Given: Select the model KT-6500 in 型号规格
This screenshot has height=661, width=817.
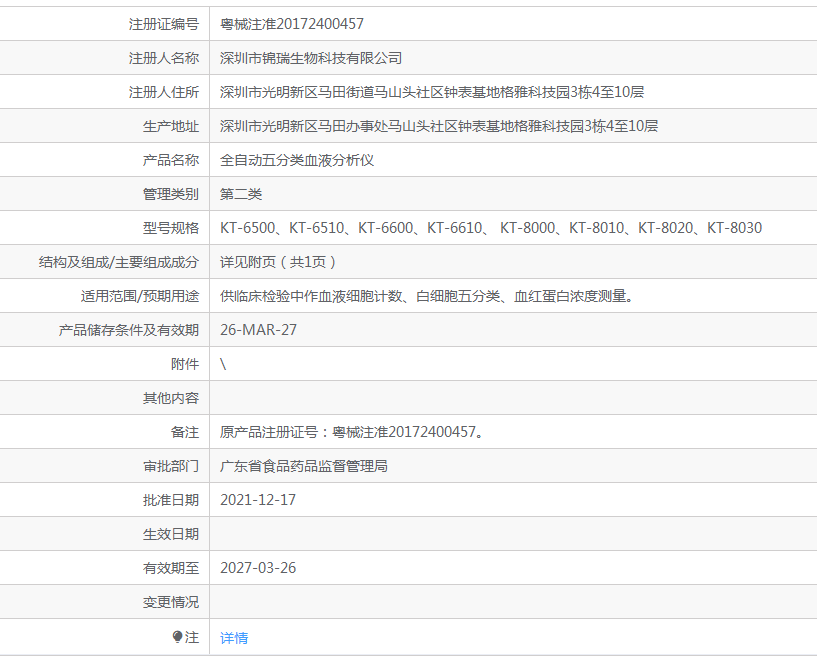Looking at the screenshot, I should tap(244, 227).
